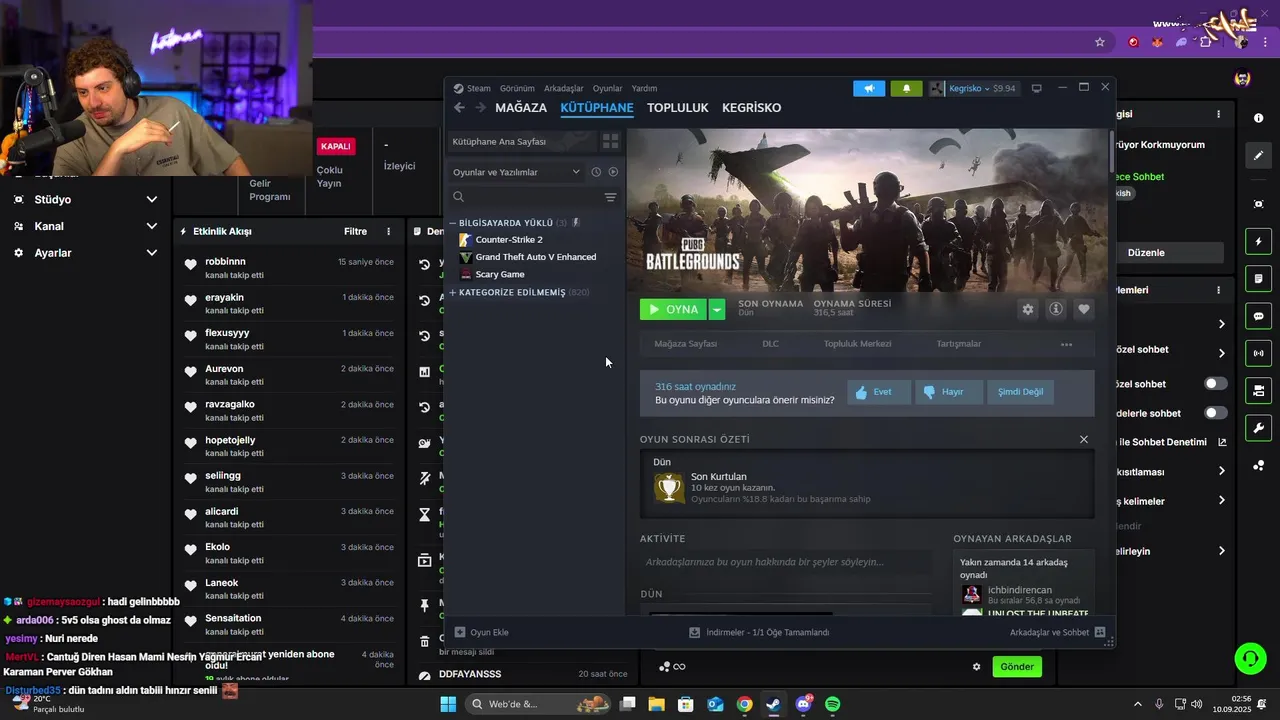1280x720 pixels.
Task: Toggle the first 'özel sohbet' switch
Action: pyautogui.click(x=1215, y=383)
